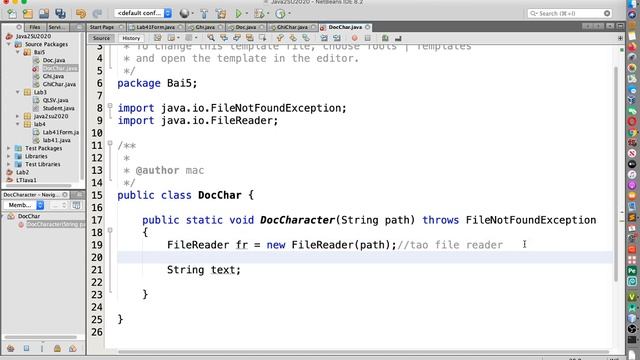Switch to the Files panel tab
The image size is (640, 360).
point(35,27)
